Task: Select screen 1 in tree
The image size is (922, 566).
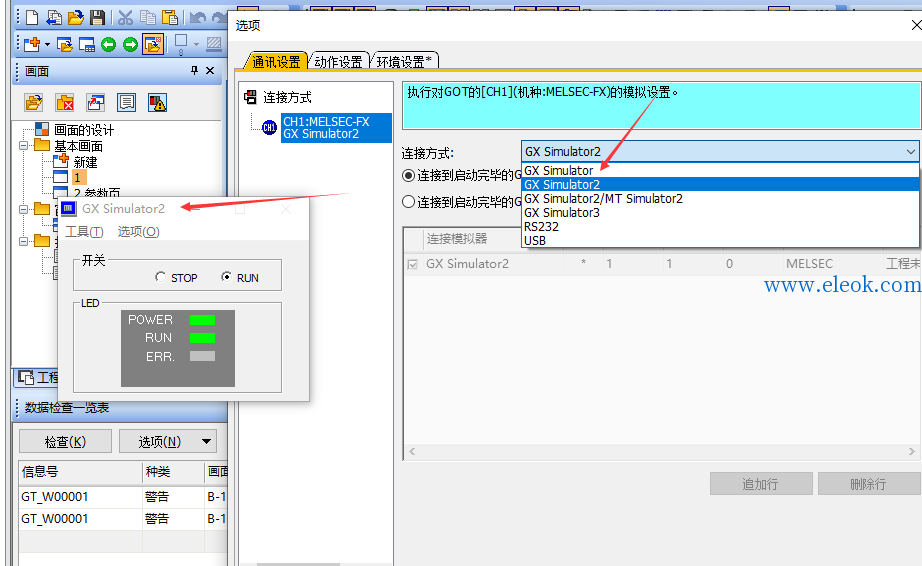Action: point(77,177)
